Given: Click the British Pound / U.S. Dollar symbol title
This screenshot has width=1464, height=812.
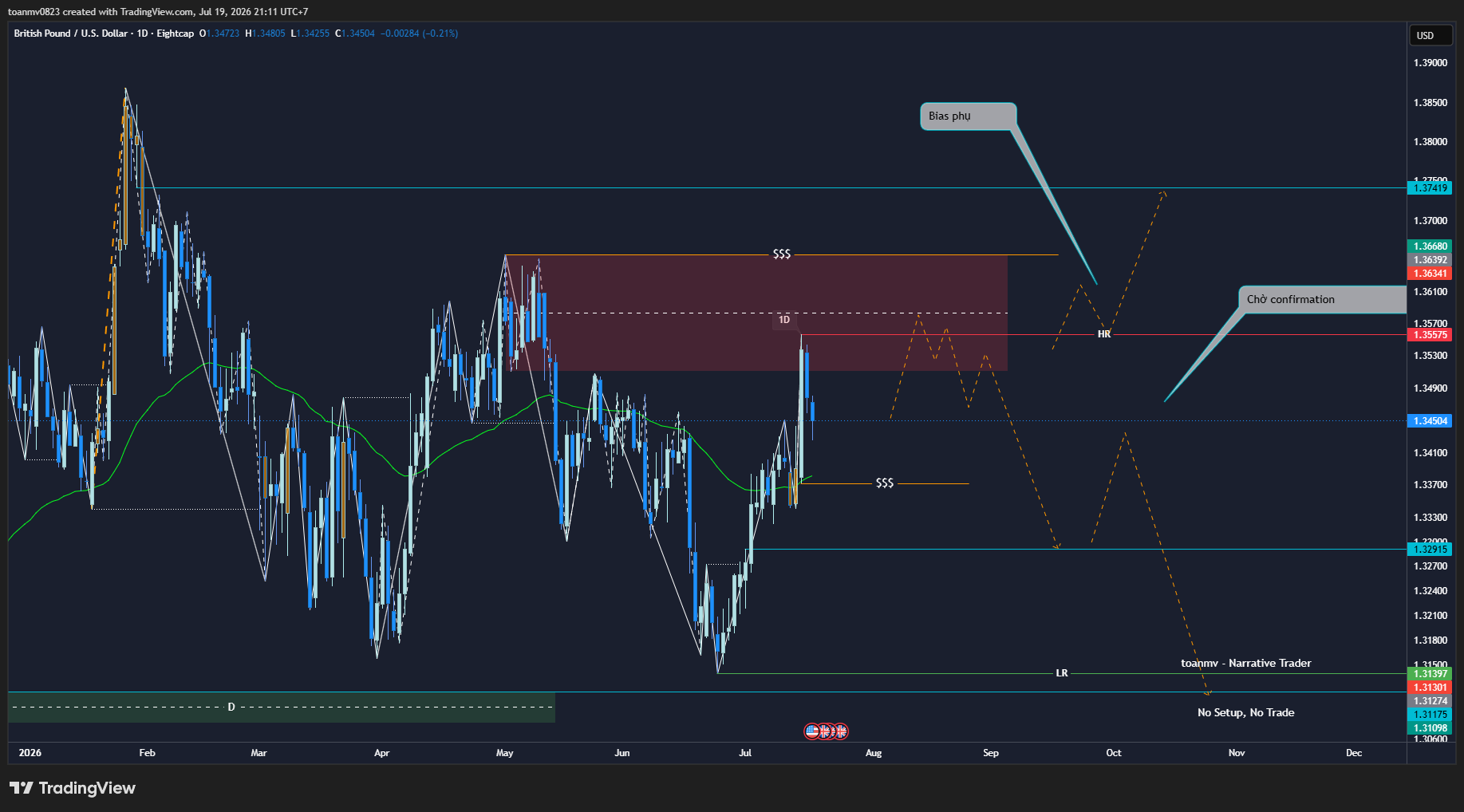Looking at the screenshot, I should tap(70, 34).
